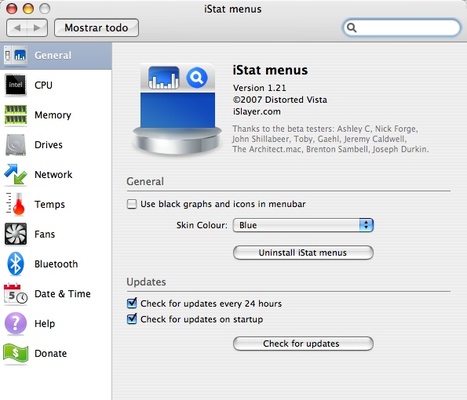The width and height of the screenshot is (467, 400).
Task: Click the Fans icon
Action: [15, 234]
